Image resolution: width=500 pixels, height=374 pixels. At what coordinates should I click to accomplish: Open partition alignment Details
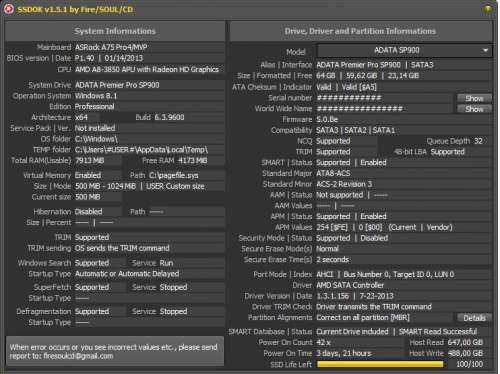pyautogui.click(x=474, y=318)
